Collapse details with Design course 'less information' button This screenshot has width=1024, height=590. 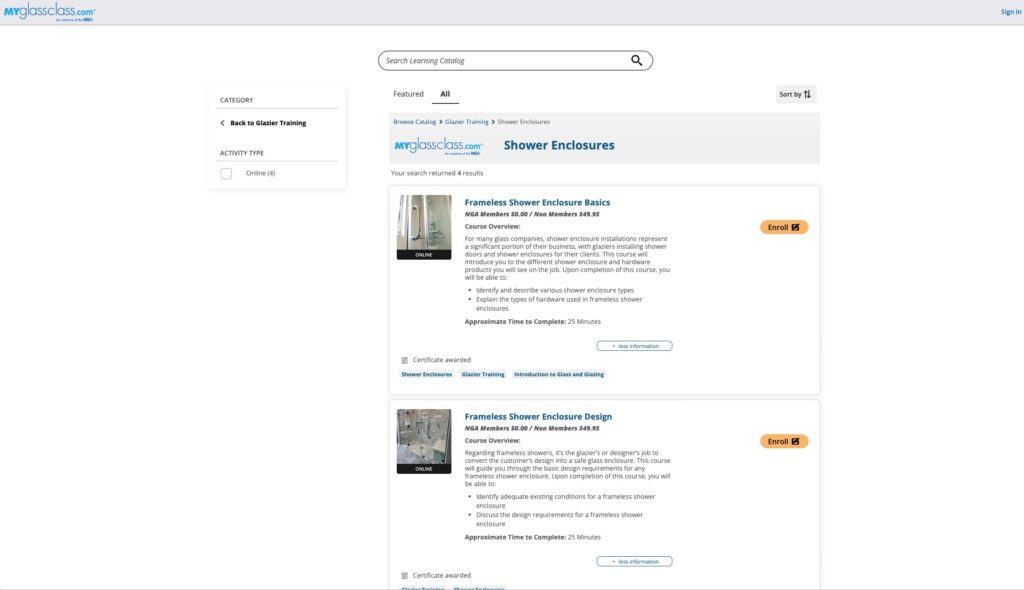pyautogui.click(x=634, y=561)
